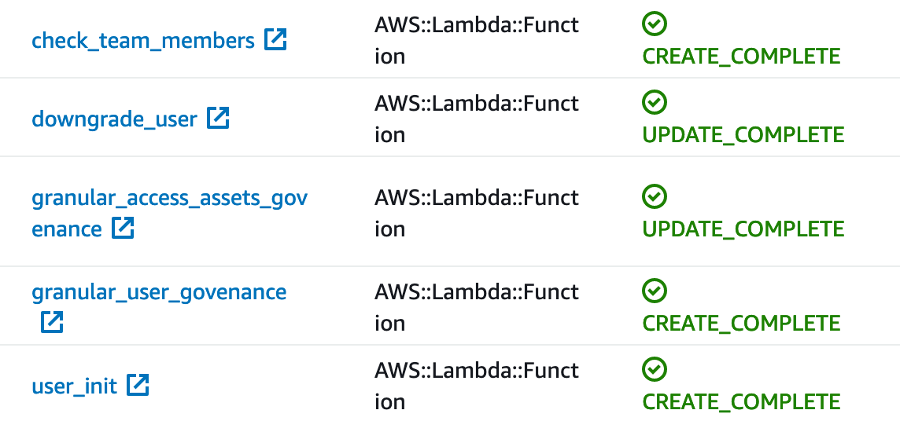Click the AWS::Lambda::Function type in user_init row
Screen dimensions: 902x422
pyautogui.click(x=476, y=386)
